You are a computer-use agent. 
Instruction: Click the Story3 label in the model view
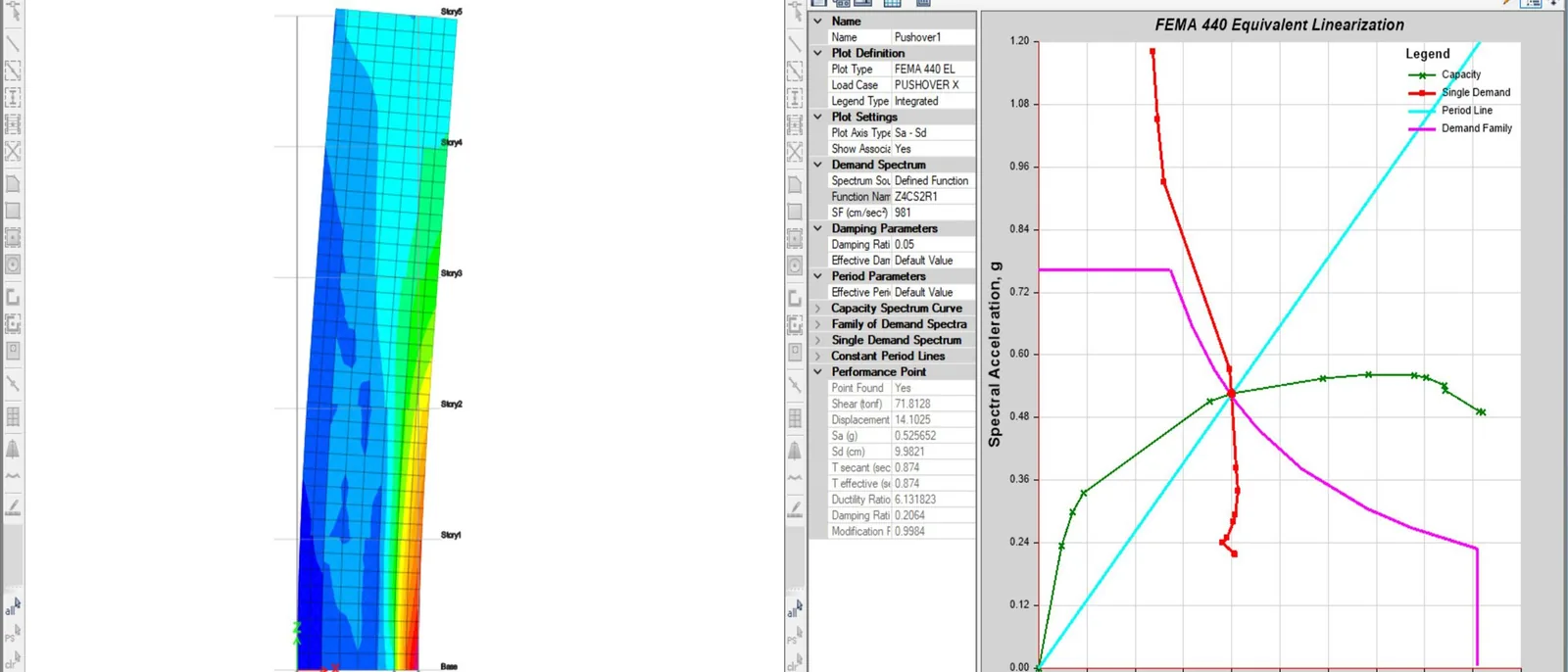click(451, 273)
